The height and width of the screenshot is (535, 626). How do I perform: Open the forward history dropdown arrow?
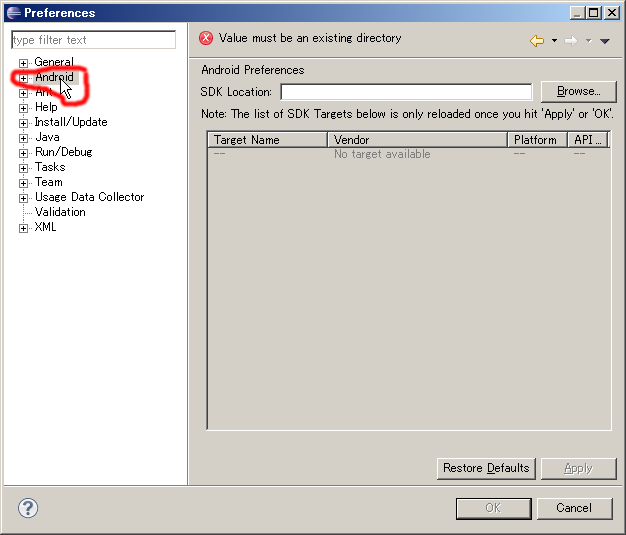[x=588, y=40]
